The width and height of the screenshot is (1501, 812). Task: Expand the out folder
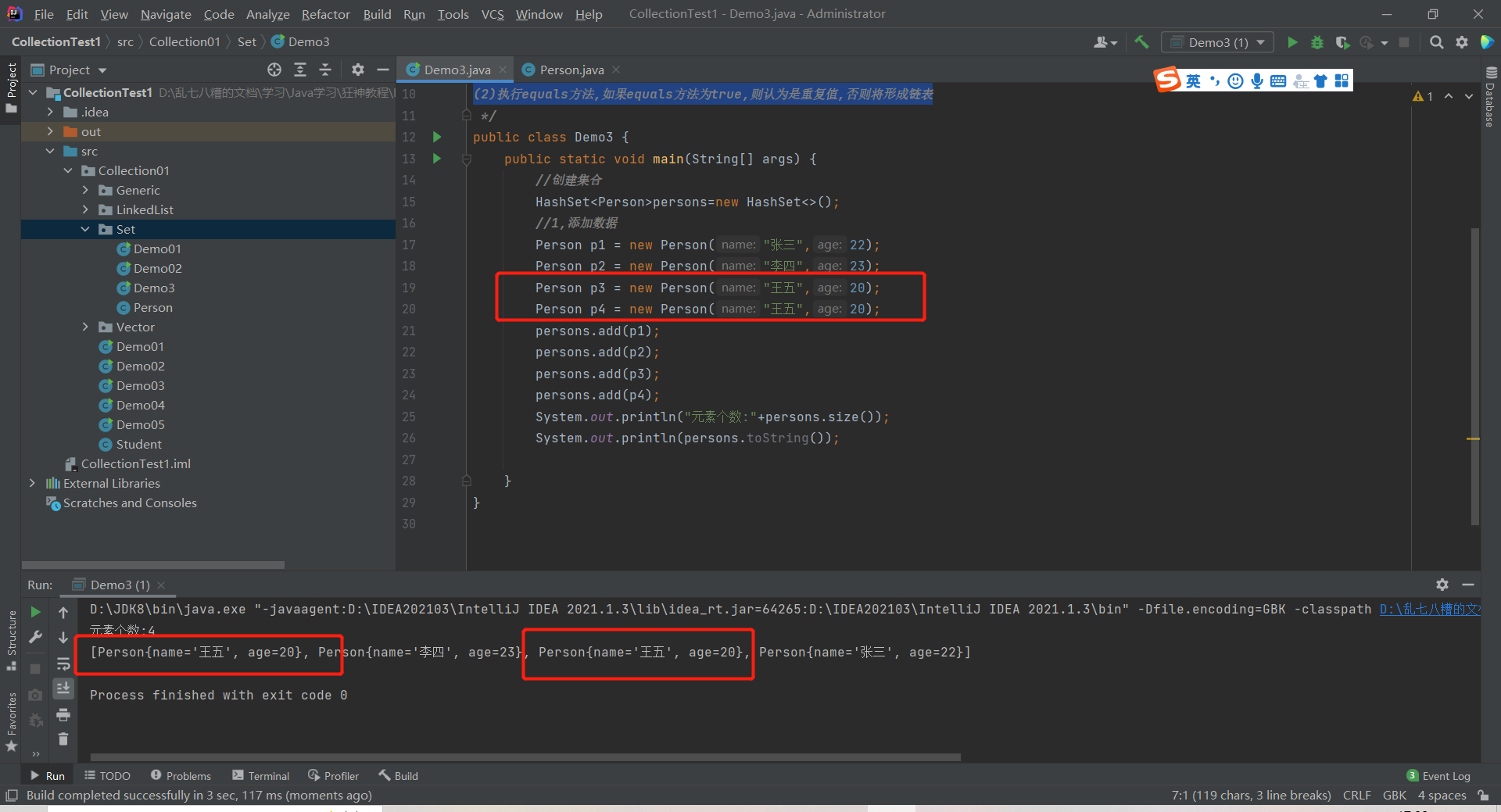[x=50, y=131]
